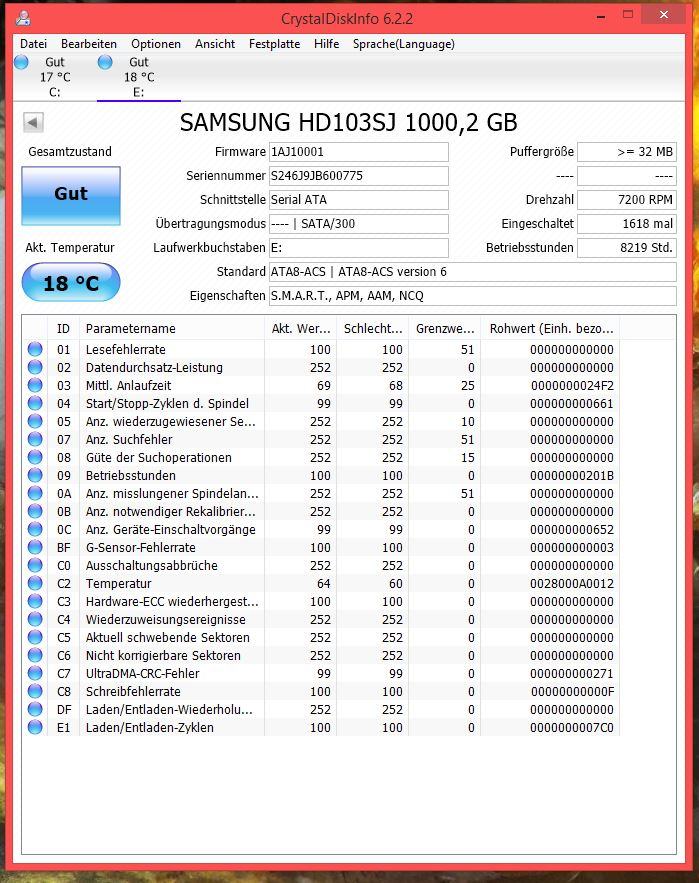Screen dimensions: 699x883
Task: Click the ID column header
Action: [x=64, y=328]
